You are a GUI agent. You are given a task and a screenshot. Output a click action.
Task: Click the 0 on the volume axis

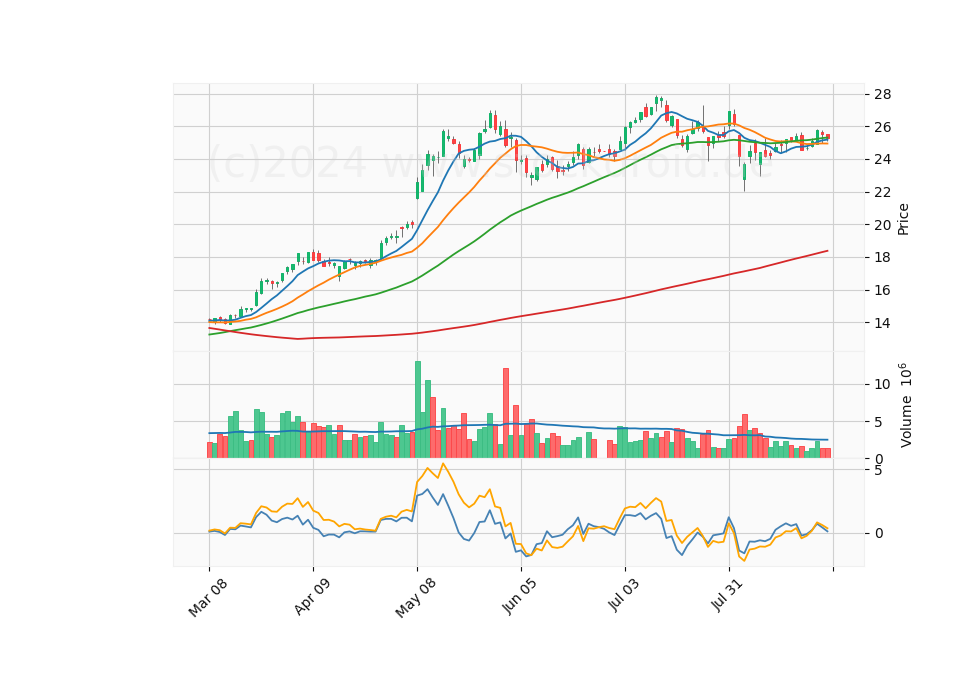click(x=879, y=459)
